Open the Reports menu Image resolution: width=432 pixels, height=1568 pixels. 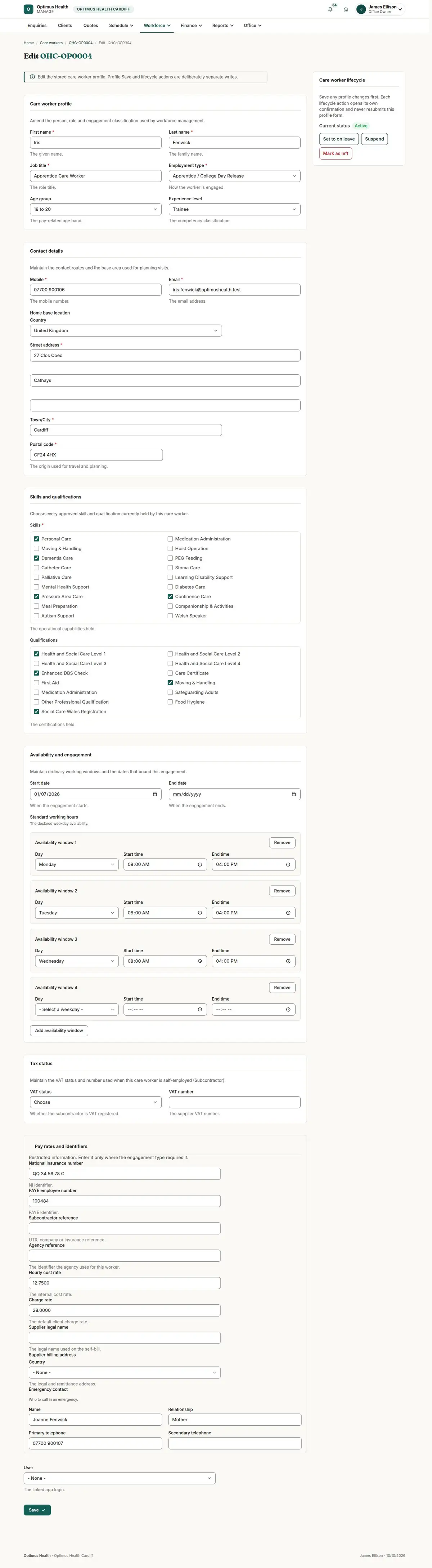click(x=223, y=26)
